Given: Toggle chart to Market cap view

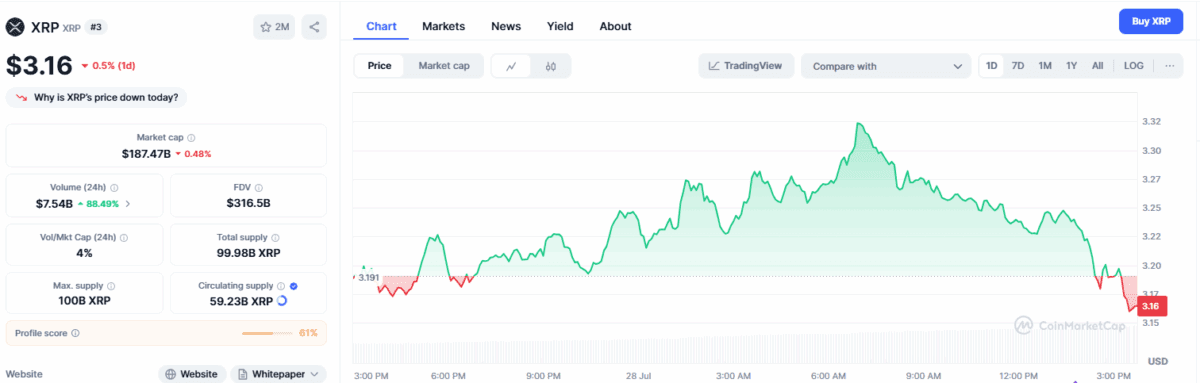Looking at the screenshot, I should click(x=444, y=66).
